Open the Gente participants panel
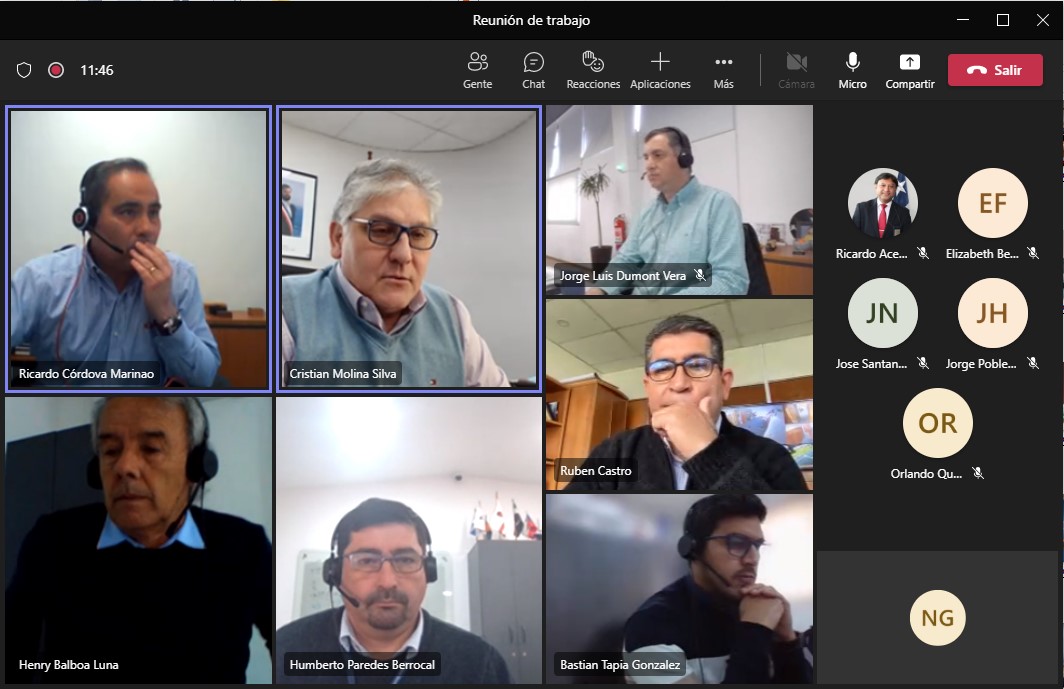 478,70
